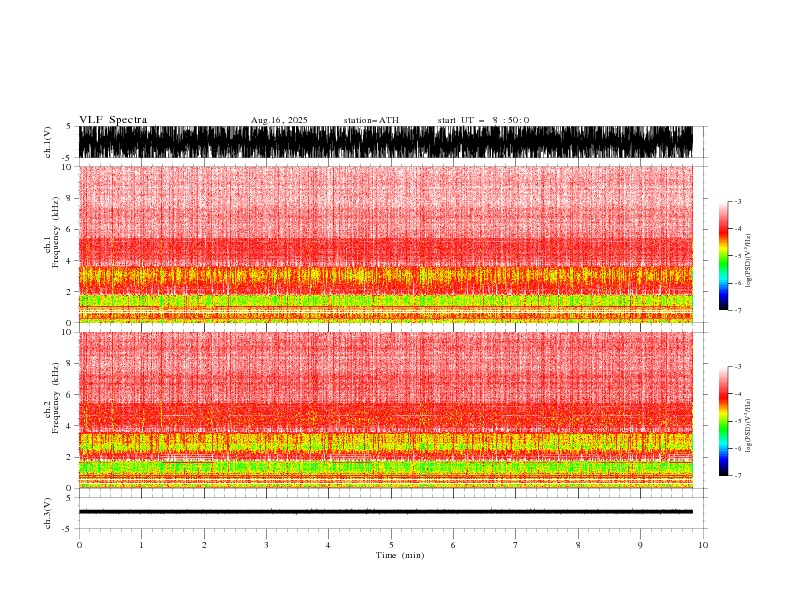Click the lower "log(PSD)(V²/Hz)" colorbar label
The image size is (792, 612).
(x=748, y=426)
